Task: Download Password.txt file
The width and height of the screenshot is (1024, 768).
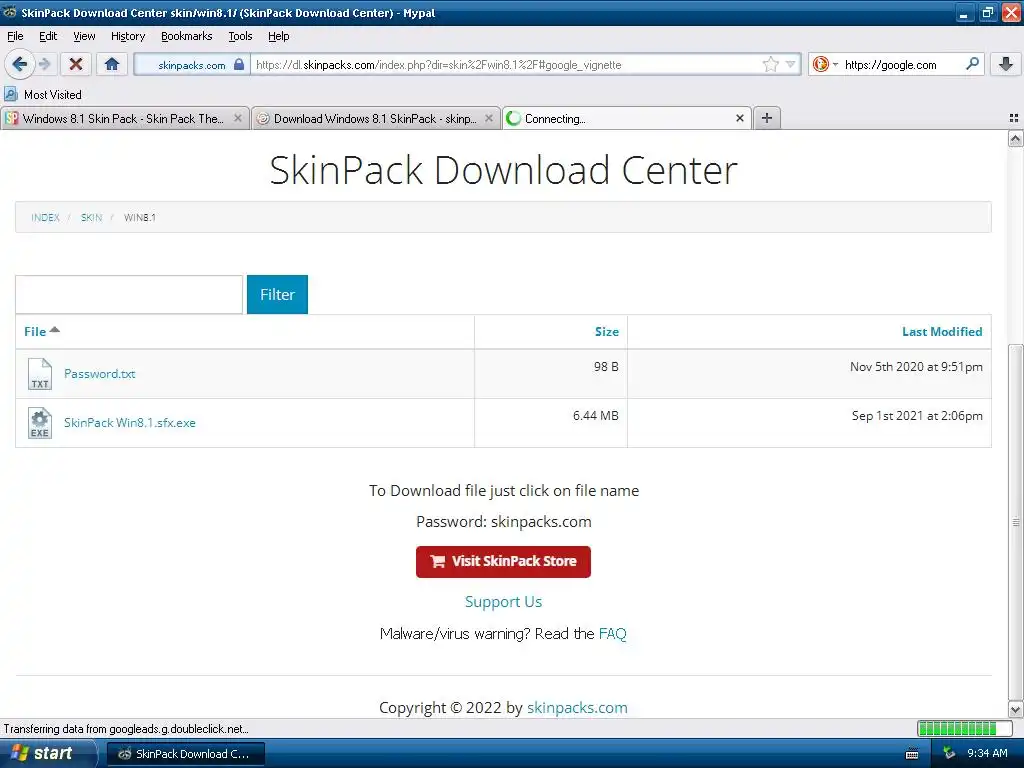Action: (99, 374)
